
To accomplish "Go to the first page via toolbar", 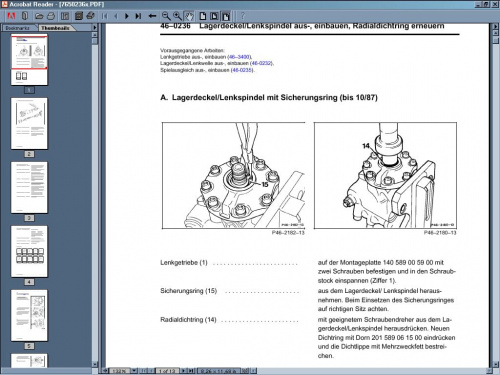I will pos(105,16).
